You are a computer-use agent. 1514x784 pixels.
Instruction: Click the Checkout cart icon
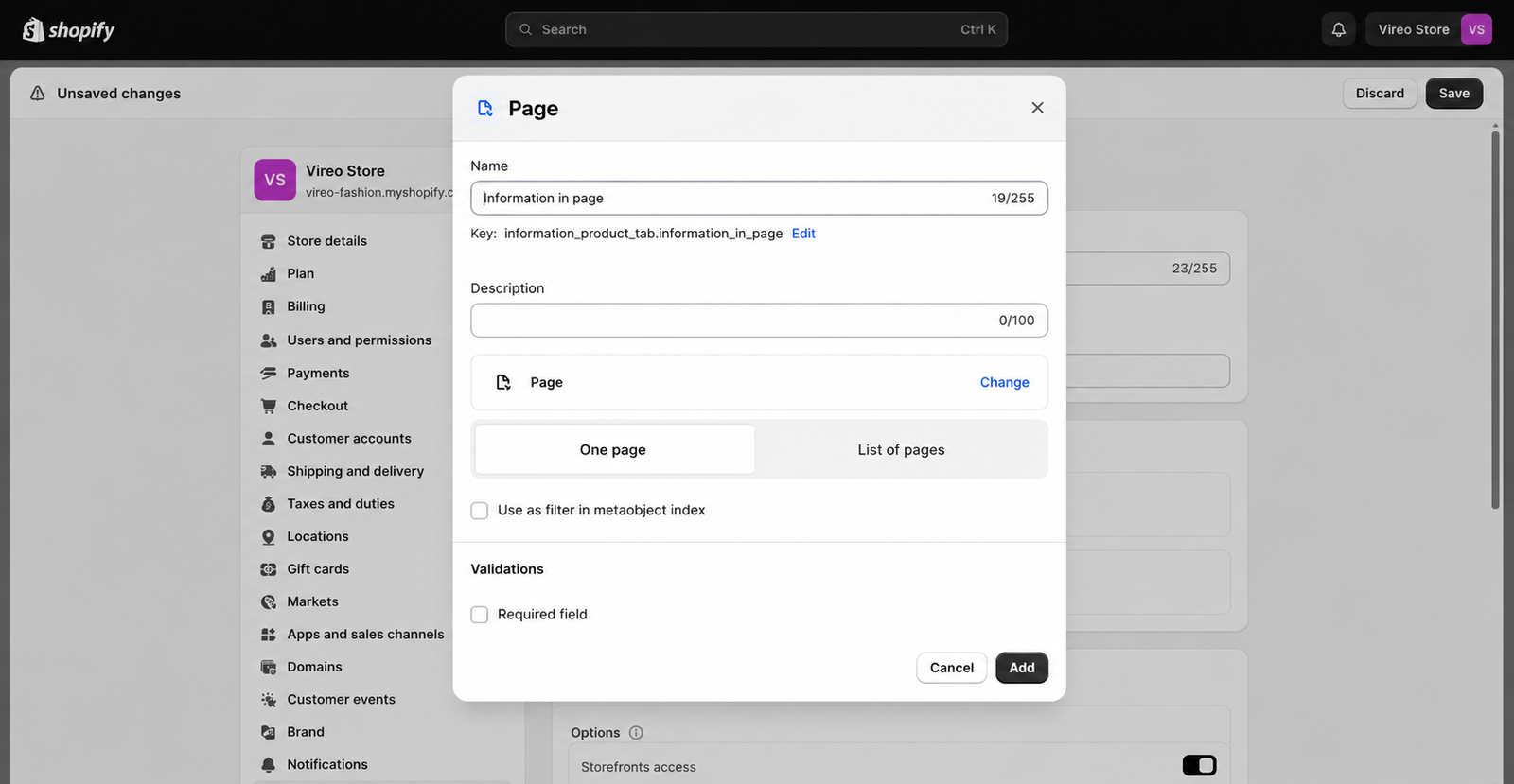268,406
